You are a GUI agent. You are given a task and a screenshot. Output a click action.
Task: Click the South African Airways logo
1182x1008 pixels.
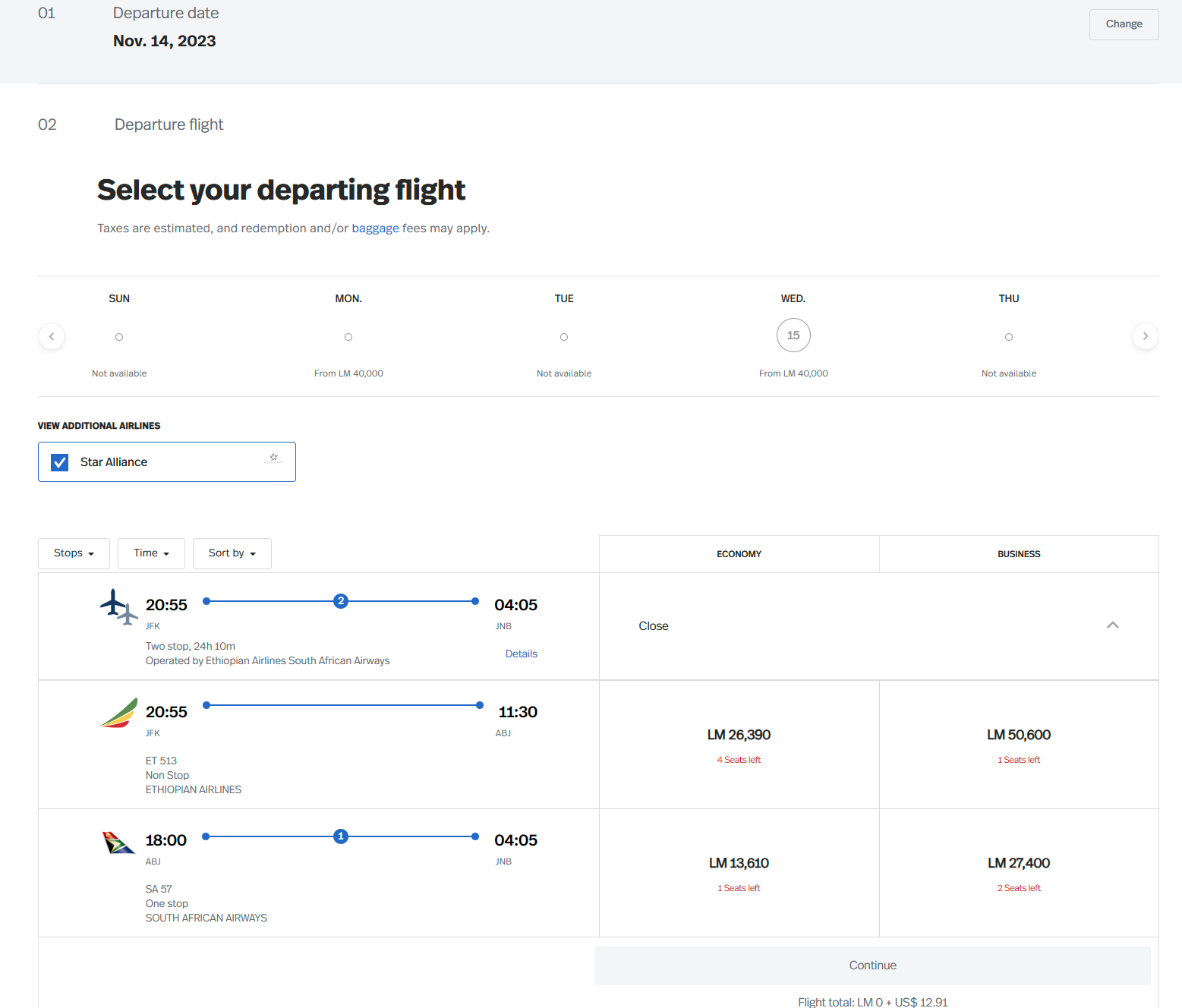click(118, 843)
